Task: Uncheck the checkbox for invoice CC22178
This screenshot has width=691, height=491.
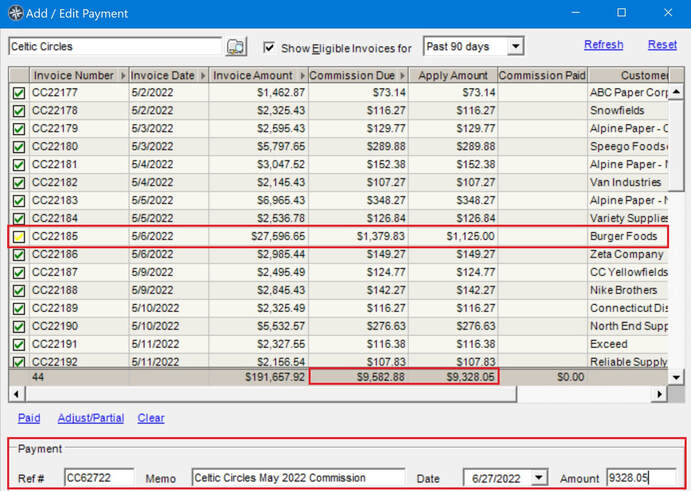Action: pyautogui.click(x=19, y=111)
